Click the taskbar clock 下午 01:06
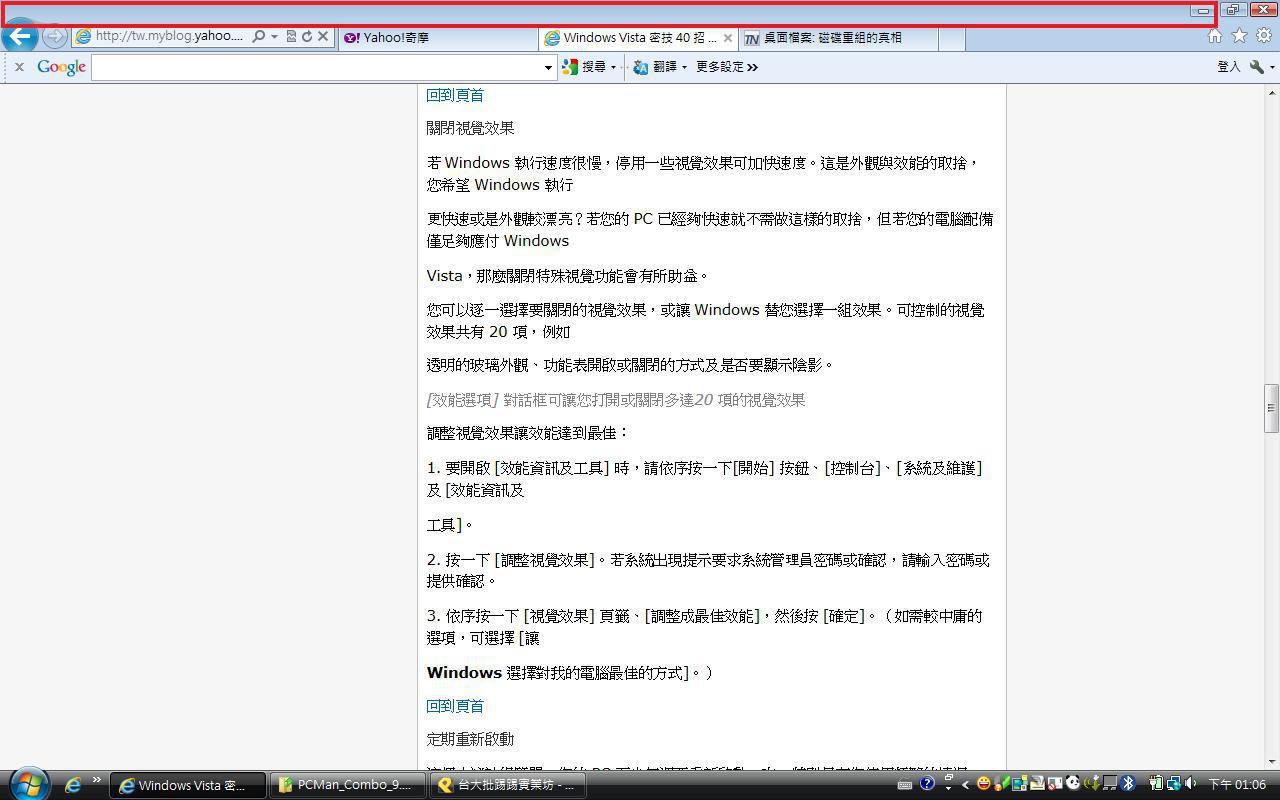Screen dimensions: 1280x800 pyautogui.click(x=1238, y=785)
